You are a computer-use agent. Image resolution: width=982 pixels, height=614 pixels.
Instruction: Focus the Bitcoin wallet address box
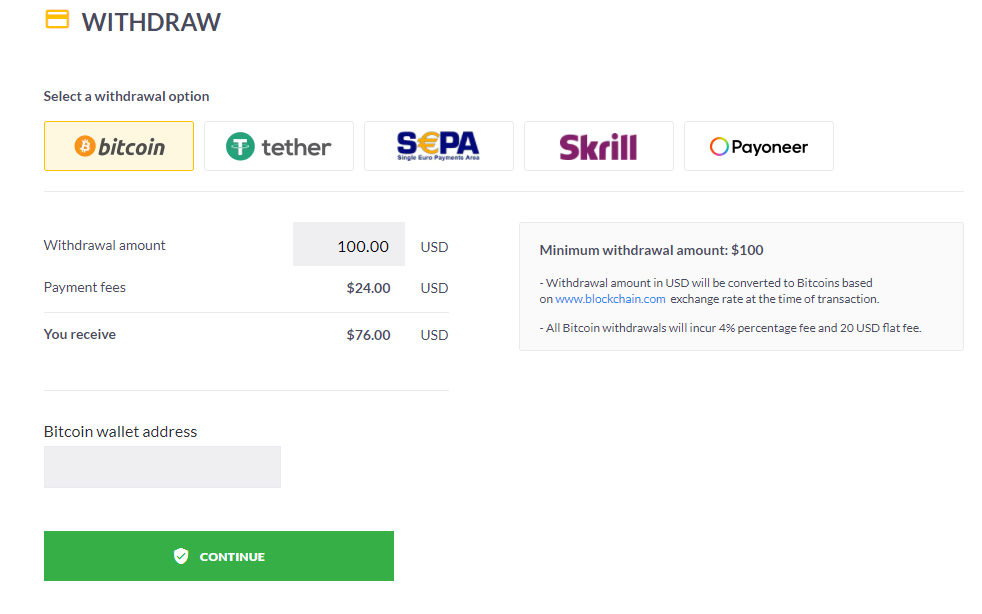coord(162,467)
